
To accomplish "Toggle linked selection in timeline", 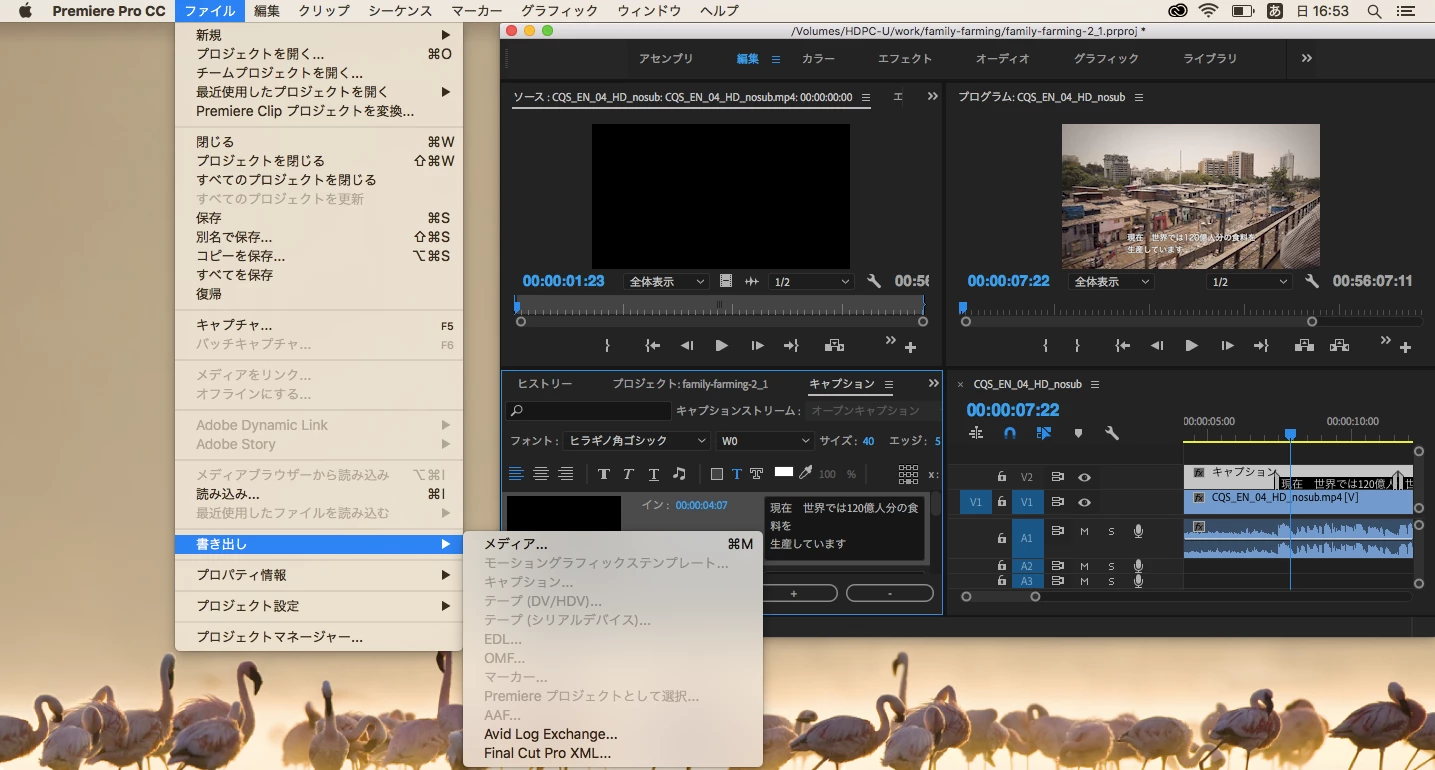I will click(1044, 433).
